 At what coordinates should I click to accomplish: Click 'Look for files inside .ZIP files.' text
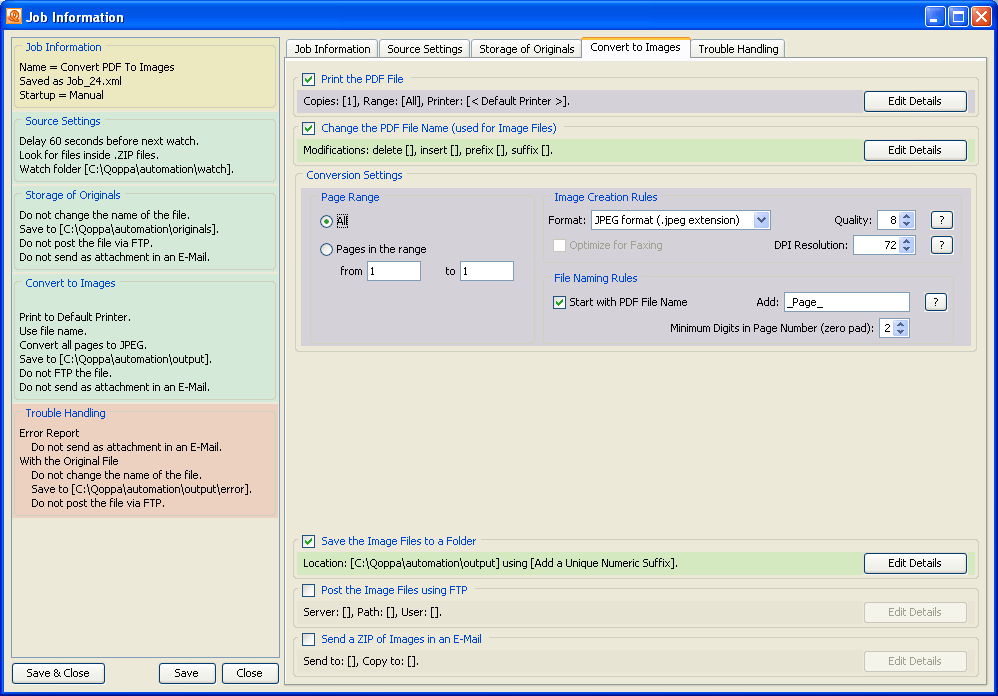tap(89, 155)
